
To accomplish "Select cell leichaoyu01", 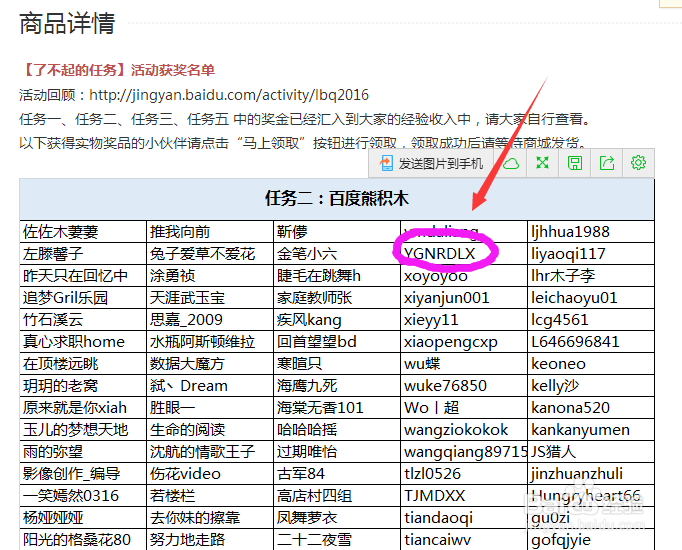I will [x=591, y=298].
